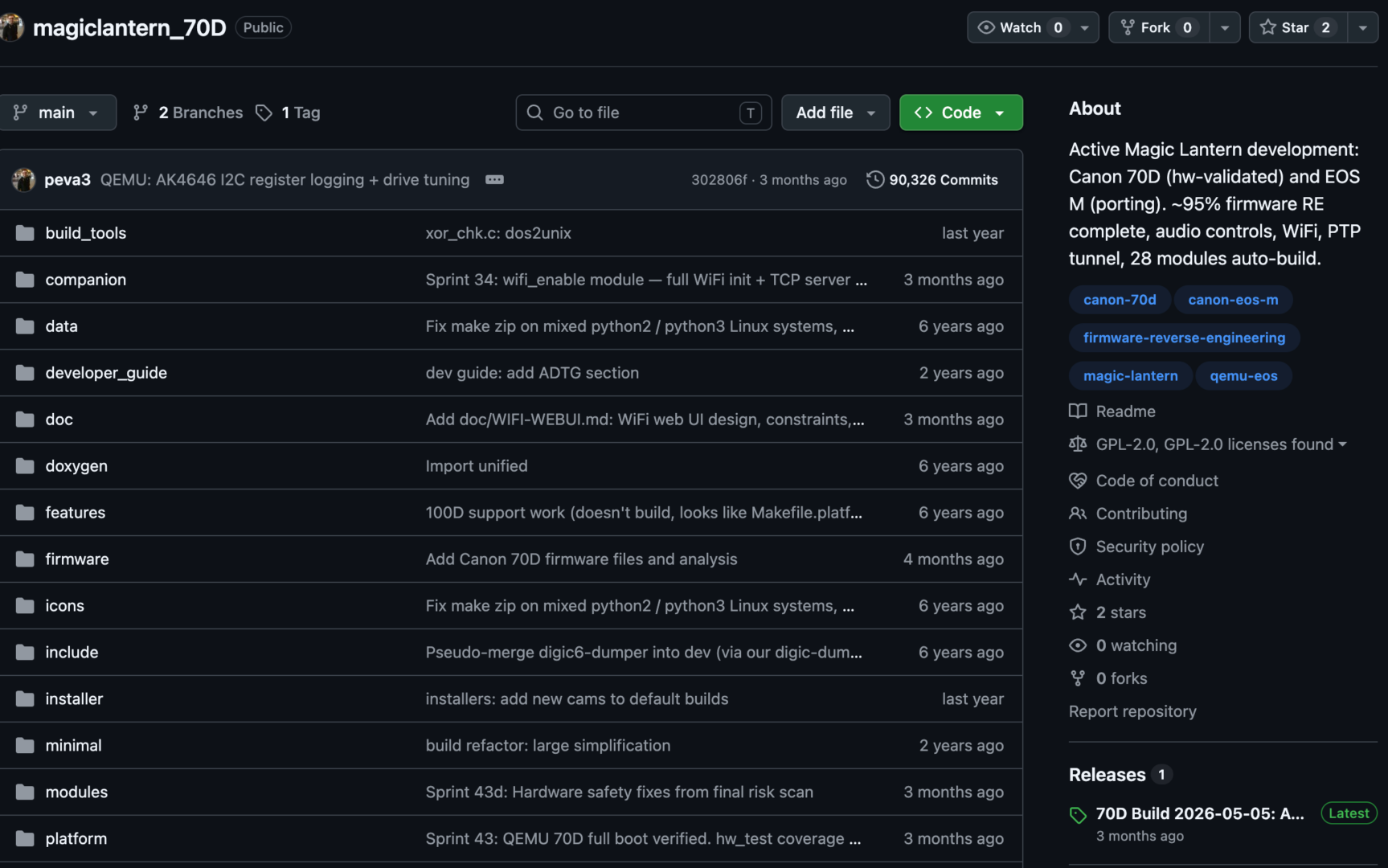Click the folder icon next to doxygen
Image resolution: width=1388 pixels, height=868 pixels.
[x=25, y=466]
